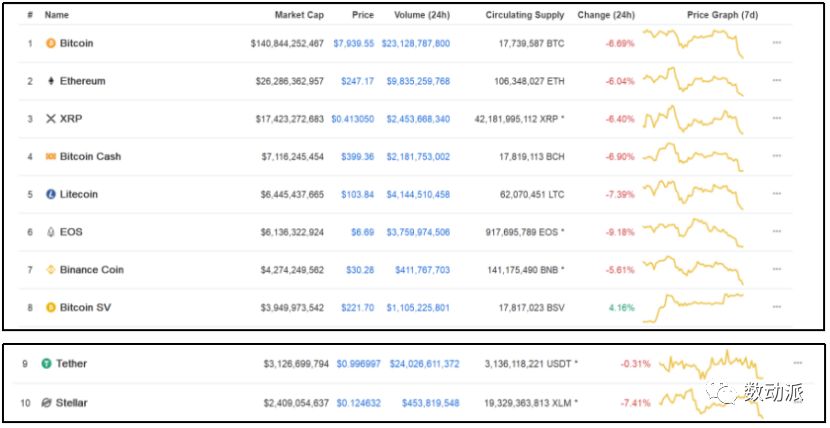Viewport: 830px width, 428px height.
Task: Open the more options menu for Tether row
Action: click(798, 363)
